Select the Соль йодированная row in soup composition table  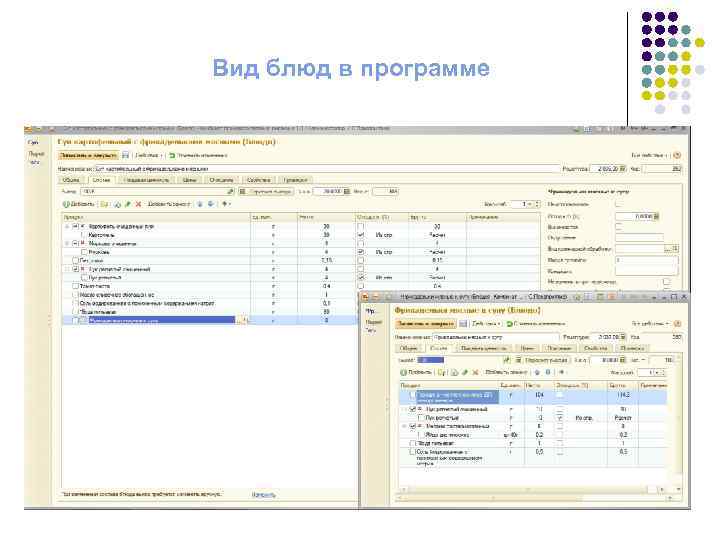tap(209, 303)
